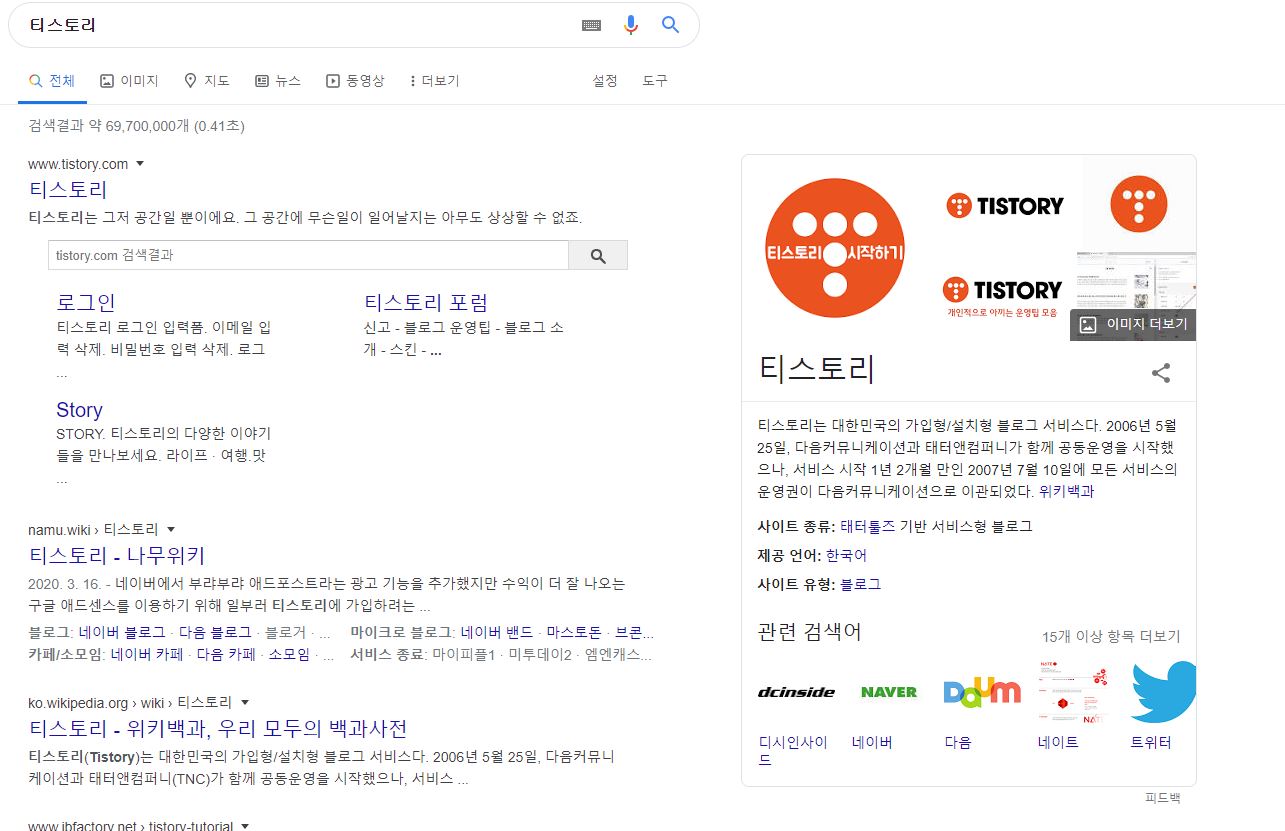Open 설정 menu
The width and height of the screenshot is (1285, 831).
tap(605, 81)
